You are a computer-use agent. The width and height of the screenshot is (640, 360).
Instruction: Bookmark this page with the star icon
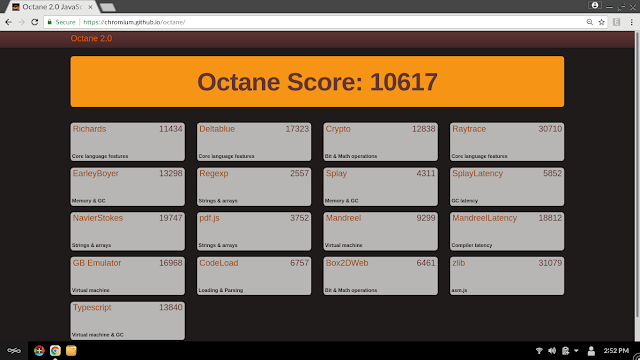tap(601, 22)
